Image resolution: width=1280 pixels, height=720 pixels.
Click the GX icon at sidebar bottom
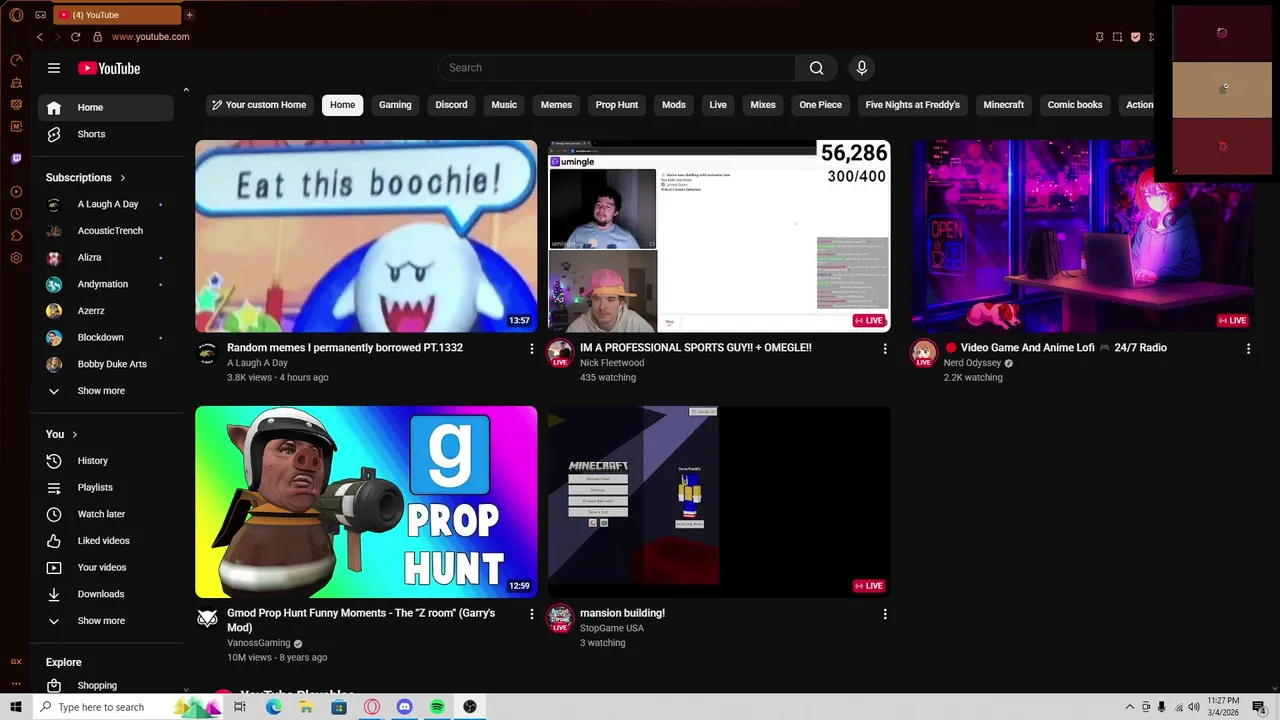[16, 661]
